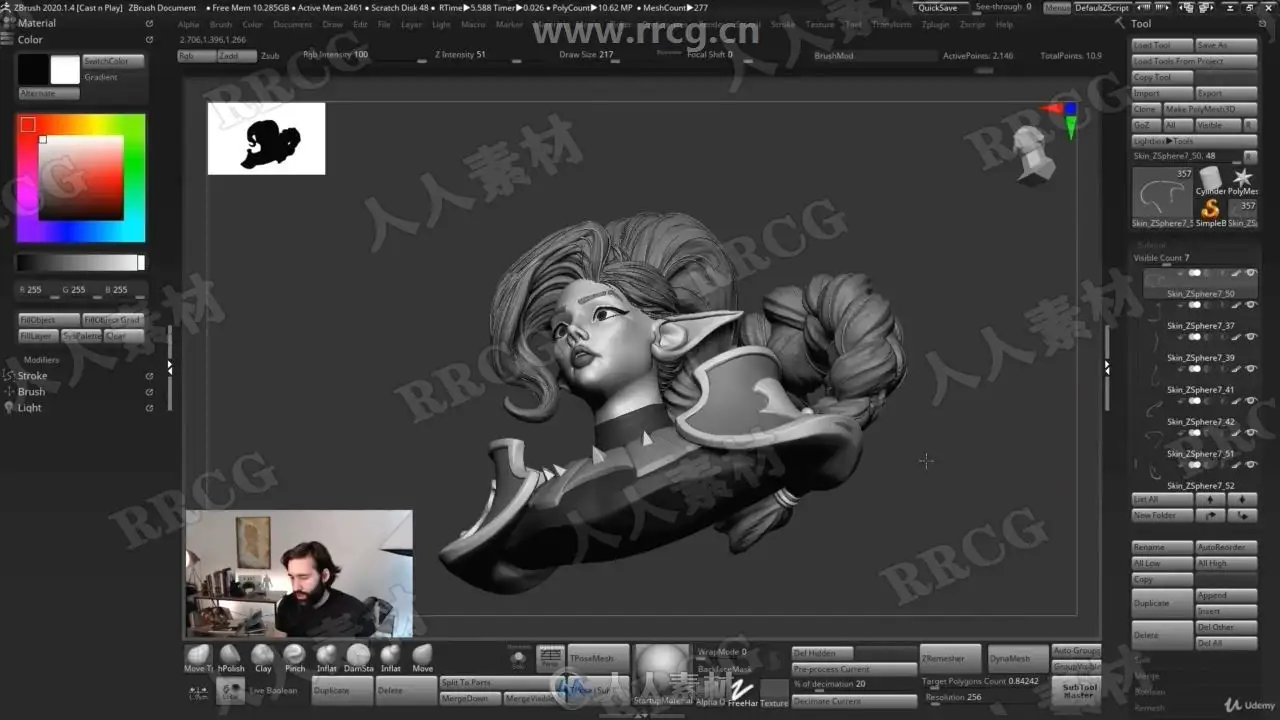The image size is (1280, 720).
Task: Choose the FreeHand stroke icon
Action: pyautogui.click(x=742, y=690)
